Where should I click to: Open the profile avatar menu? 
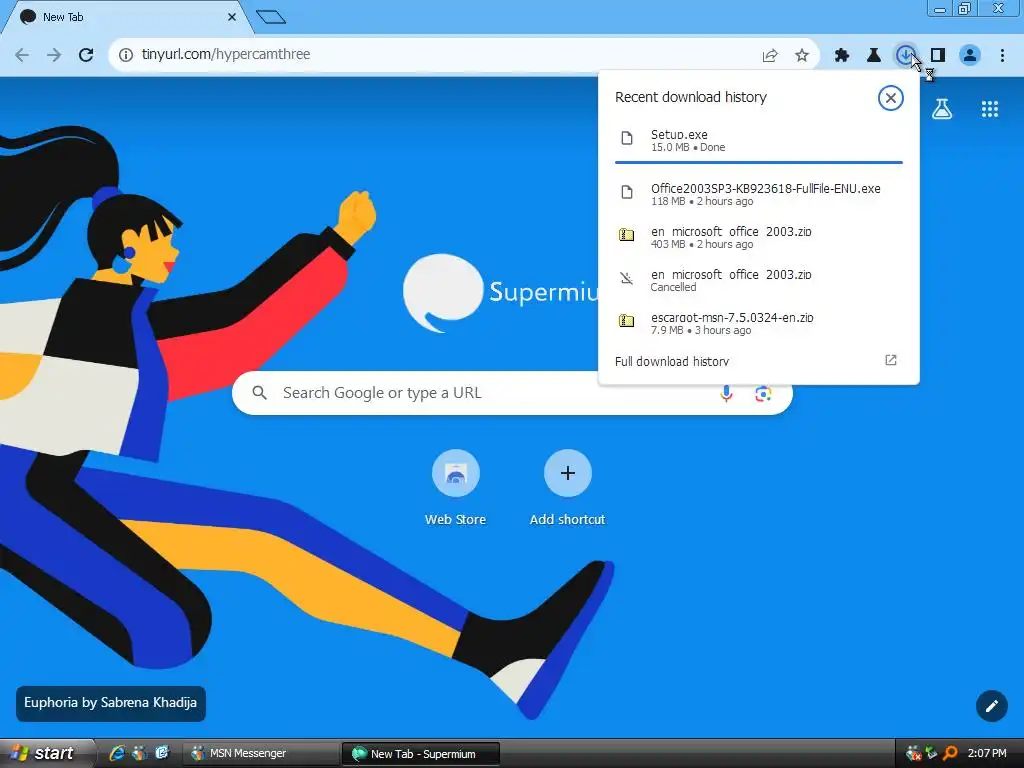970,56
